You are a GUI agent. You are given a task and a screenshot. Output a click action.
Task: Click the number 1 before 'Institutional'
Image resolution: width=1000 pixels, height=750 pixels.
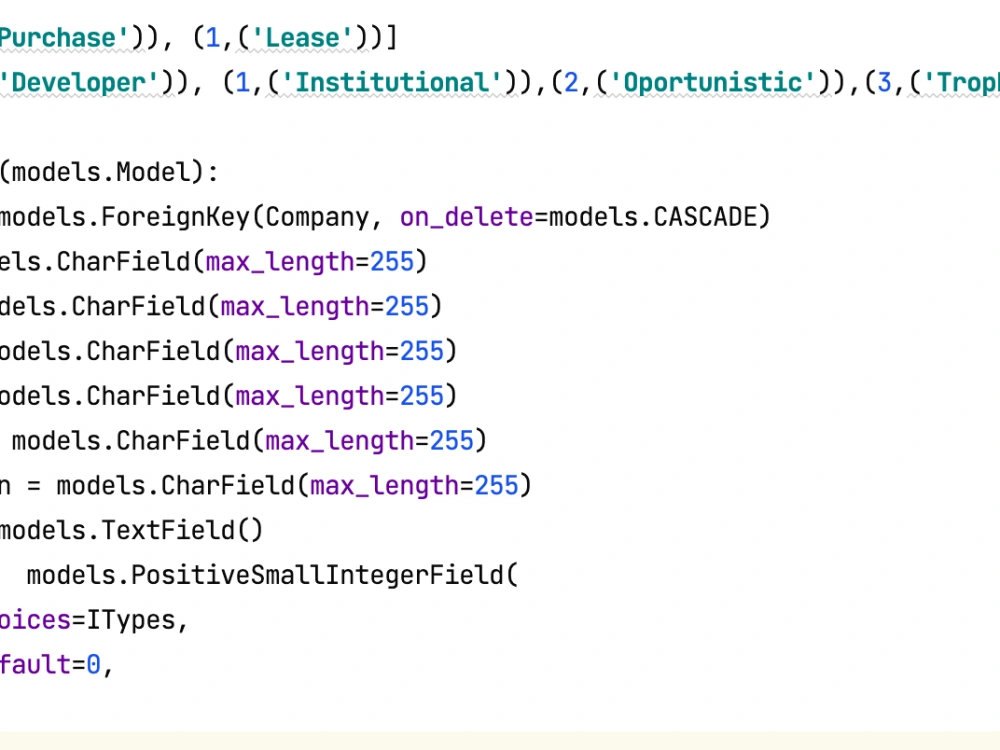[x=242, y=82]
